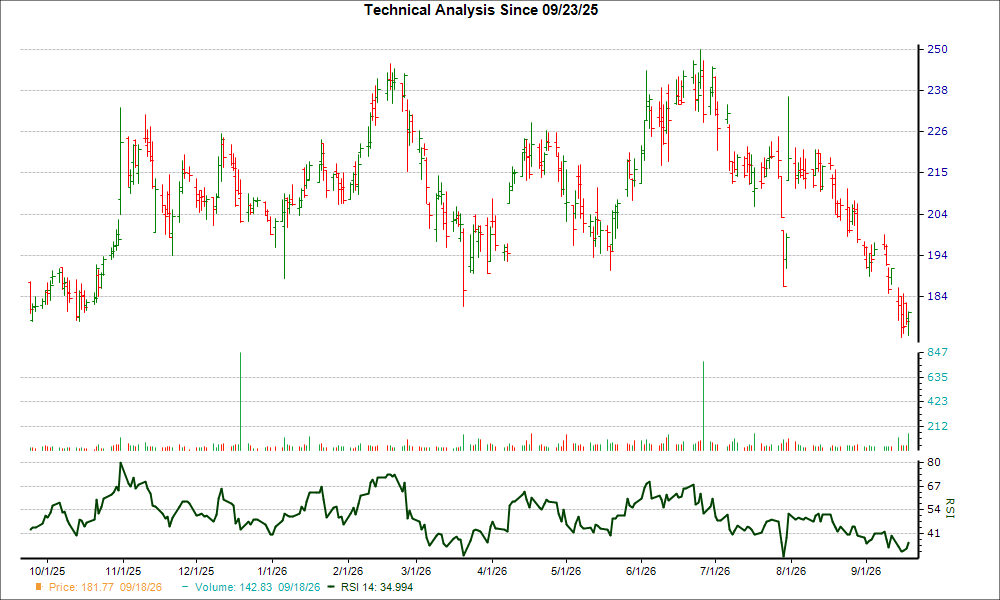Click the 41 RSI axis label
The height and width of the screenshot is (600, 1000).
click(x=934, y=533)
